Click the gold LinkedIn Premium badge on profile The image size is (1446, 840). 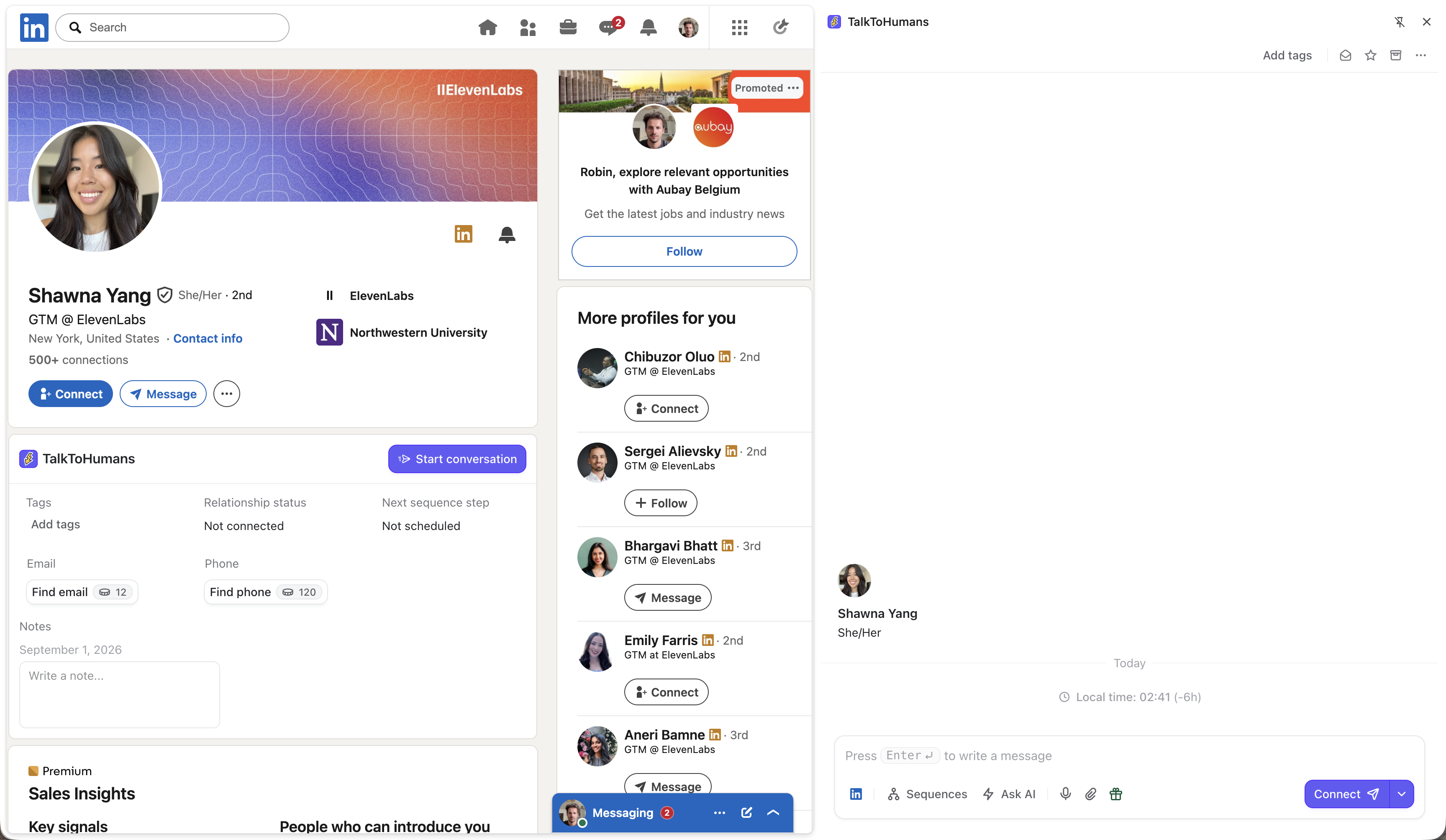click(463, 233)
